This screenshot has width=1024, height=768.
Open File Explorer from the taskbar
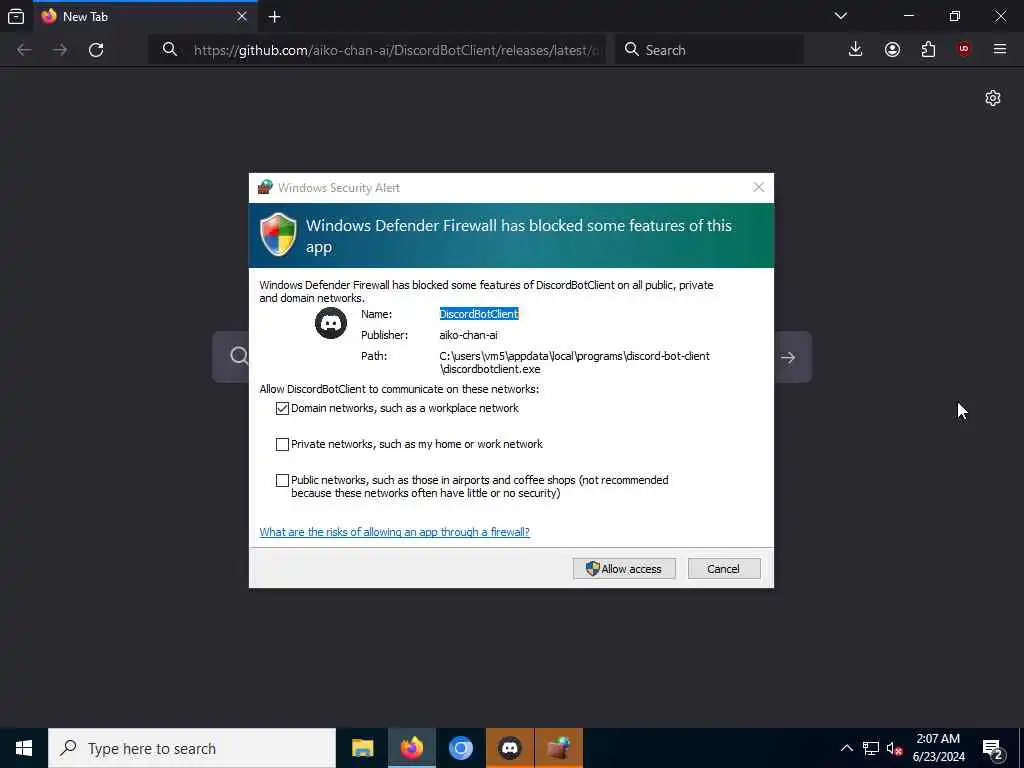point(362,748)
